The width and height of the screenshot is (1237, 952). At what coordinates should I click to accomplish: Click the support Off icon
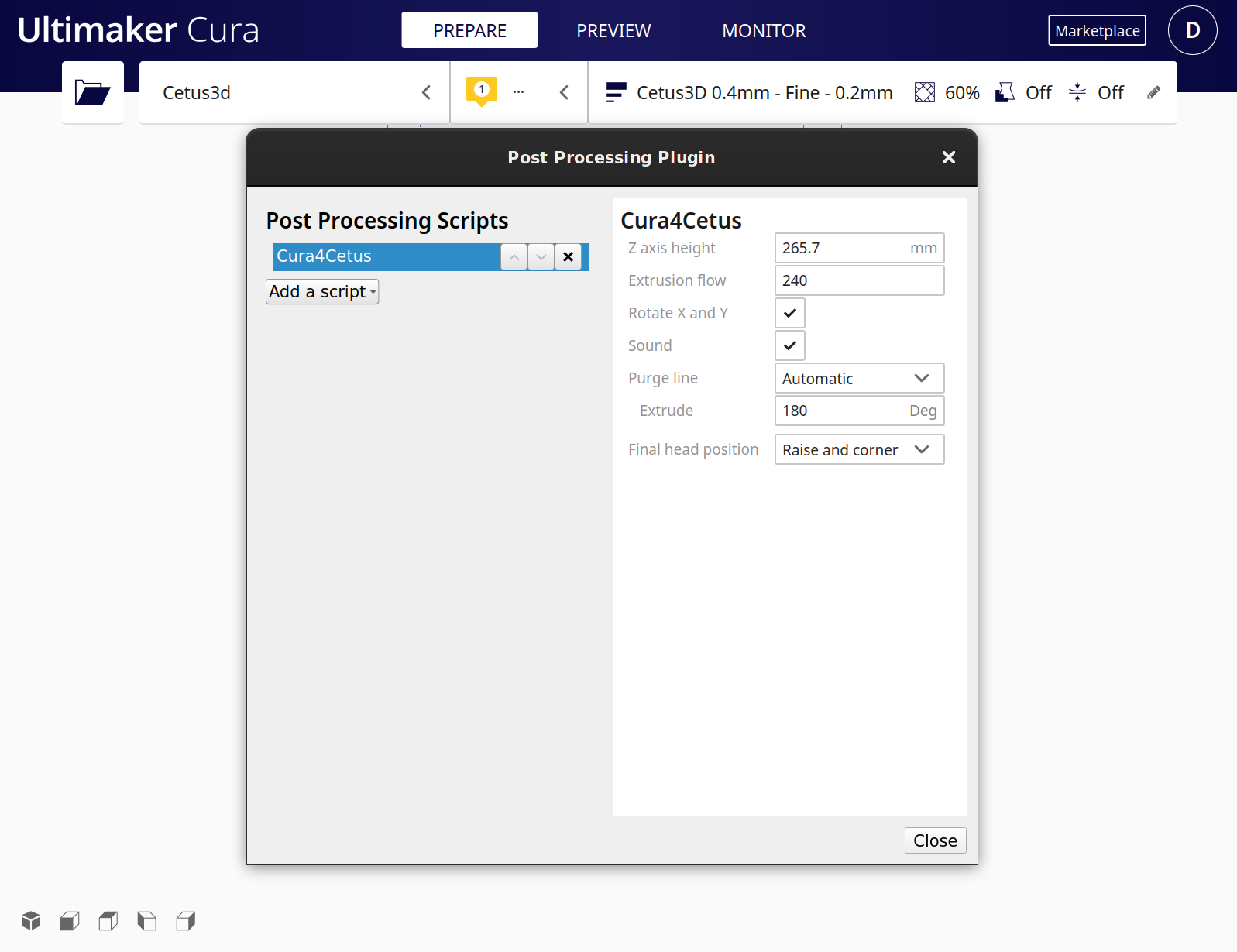[x=1005, y=93]
